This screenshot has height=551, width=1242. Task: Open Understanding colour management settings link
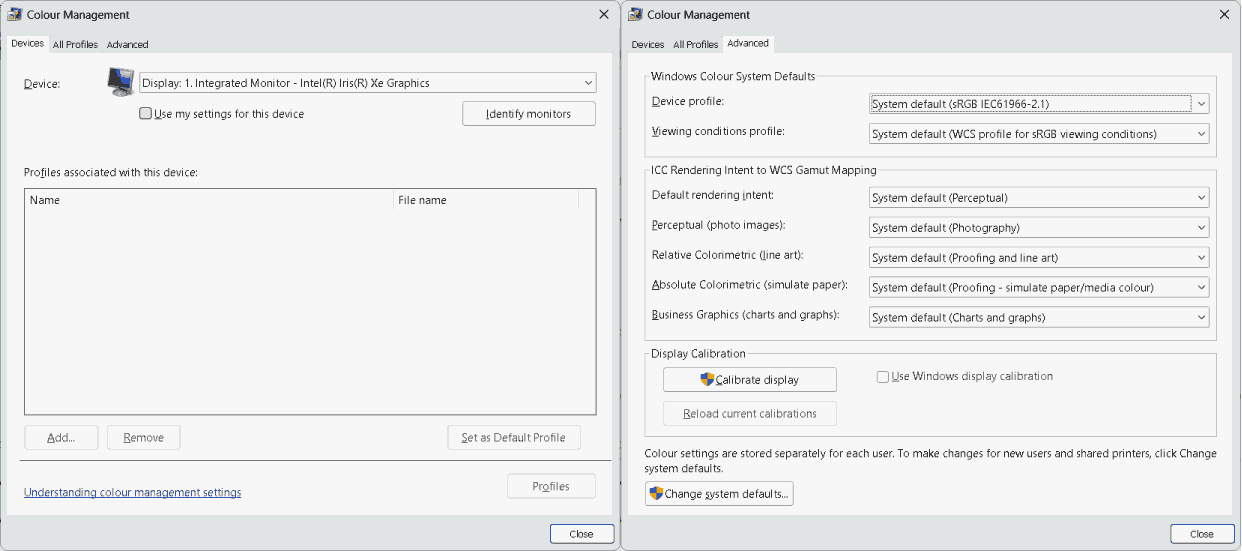click(x=132, y=492)
